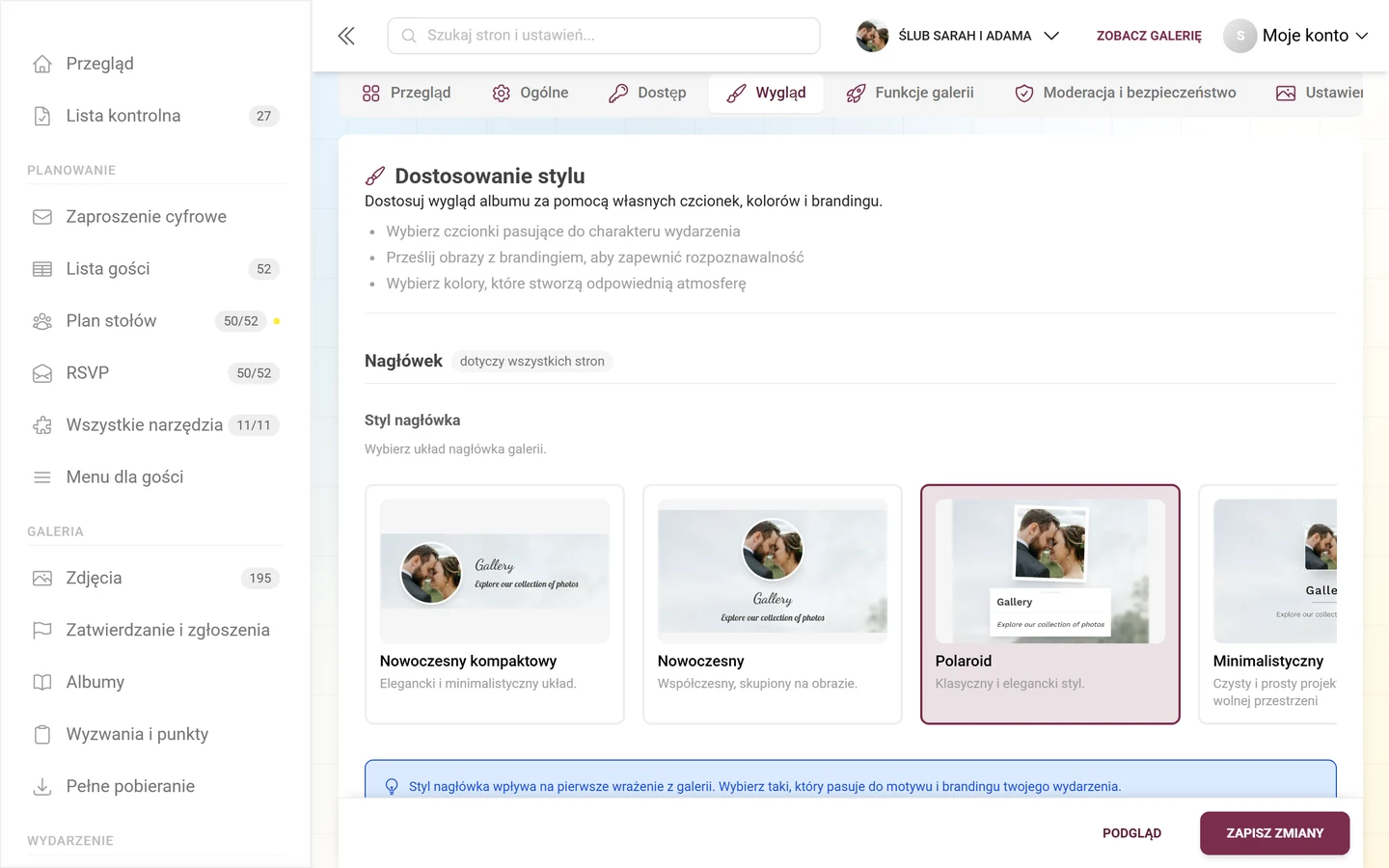Screen dimensions: 1389x868
Task: Click the Albumy book icon
Action: tap(42, 683)
